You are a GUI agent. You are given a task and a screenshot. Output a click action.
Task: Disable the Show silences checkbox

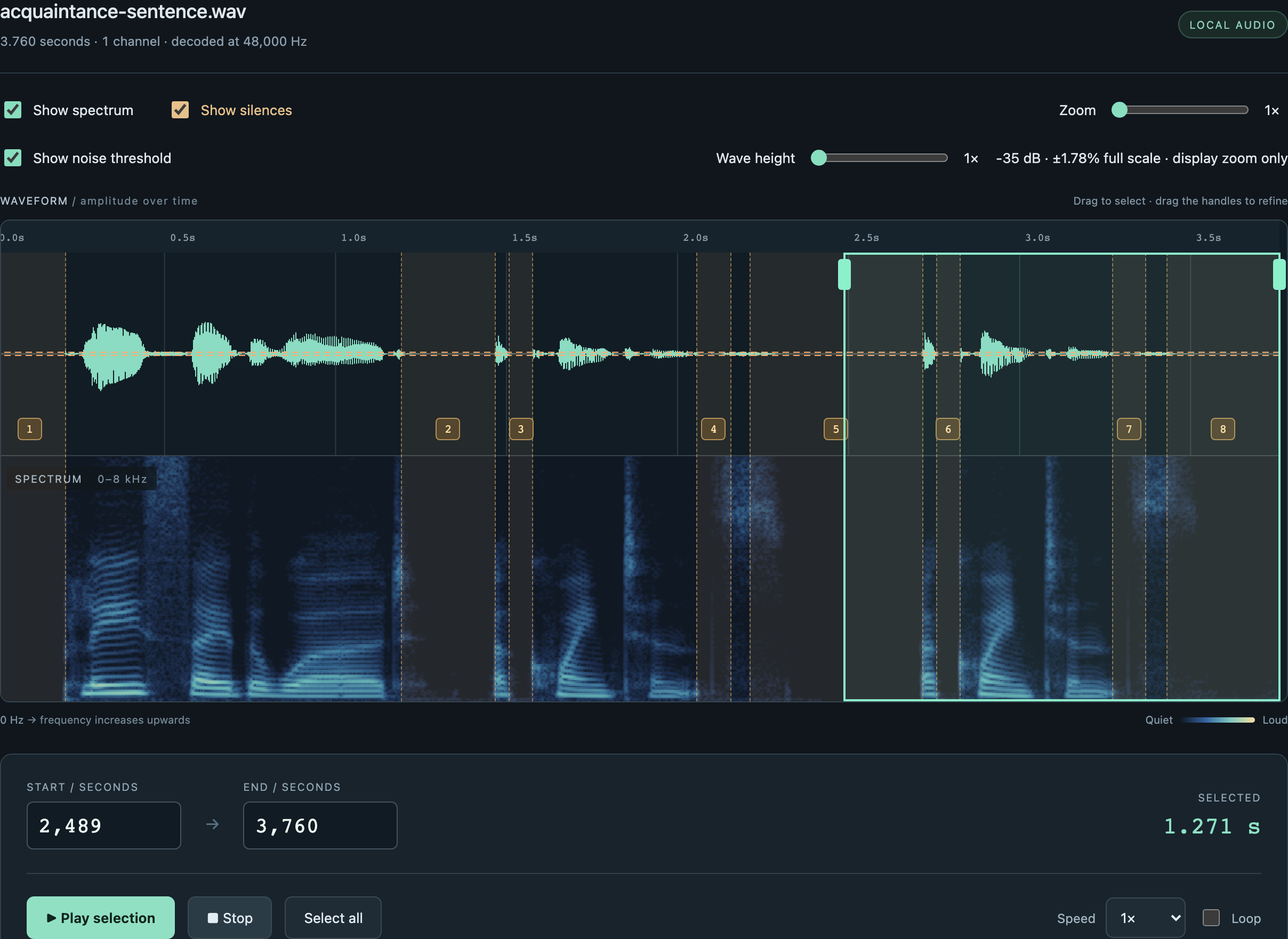pyautogui.click(x=180, y=110)
